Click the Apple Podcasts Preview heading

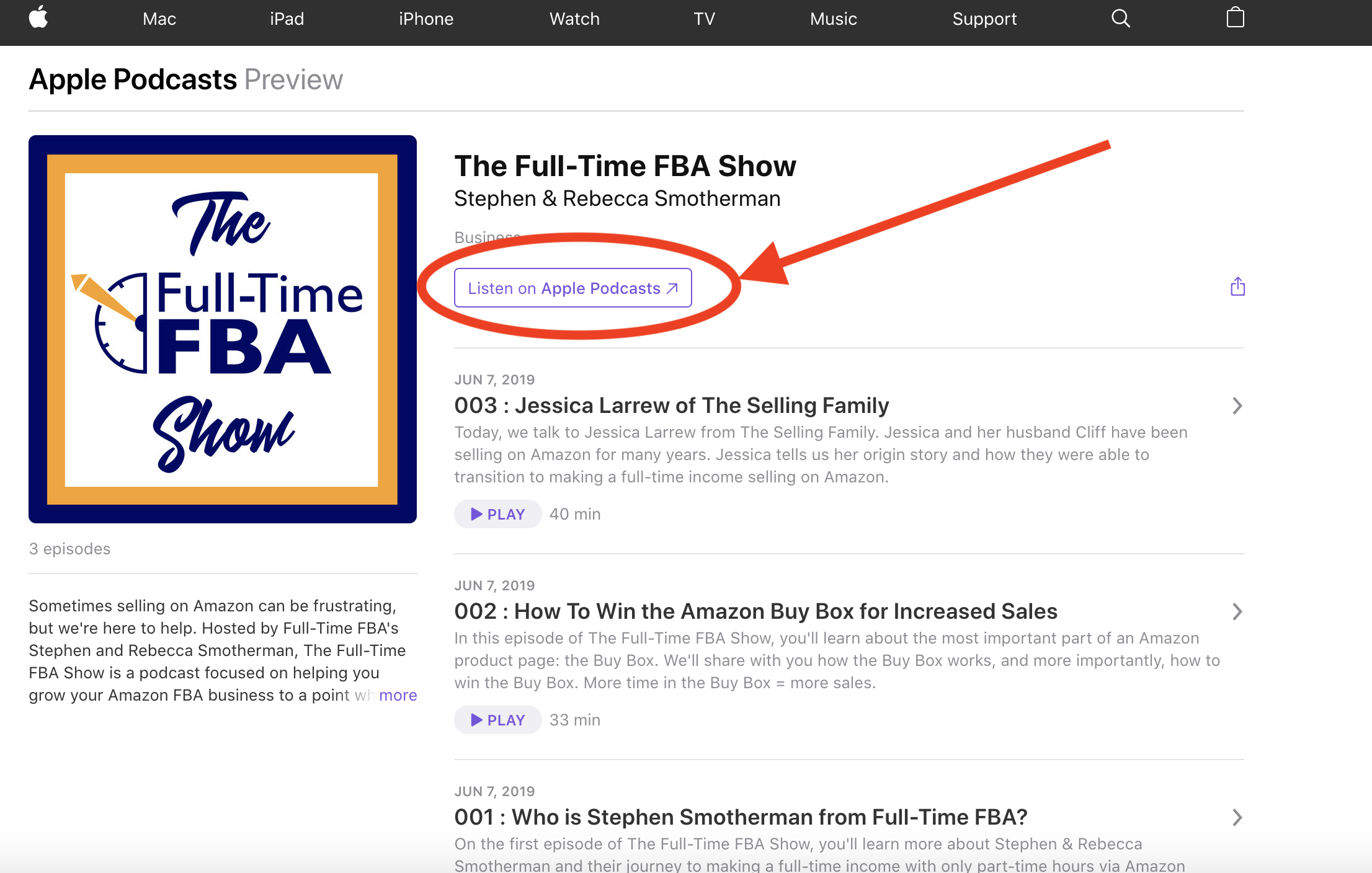coord(185,80)
